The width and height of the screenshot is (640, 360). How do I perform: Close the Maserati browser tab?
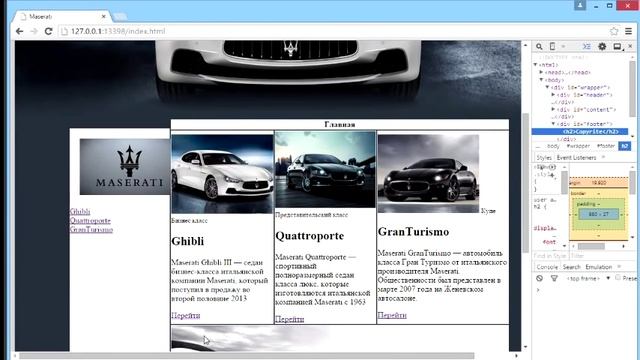click(x=104, y=17)
